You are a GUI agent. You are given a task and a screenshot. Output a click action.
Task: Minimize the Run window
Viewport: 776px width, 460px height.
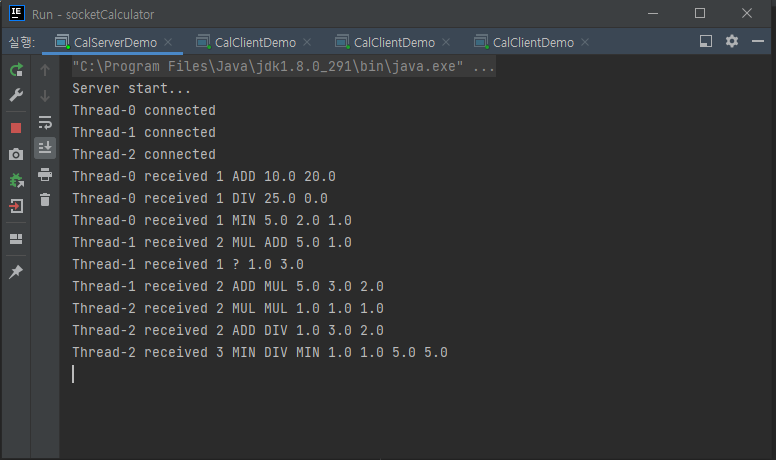point(653,13)
